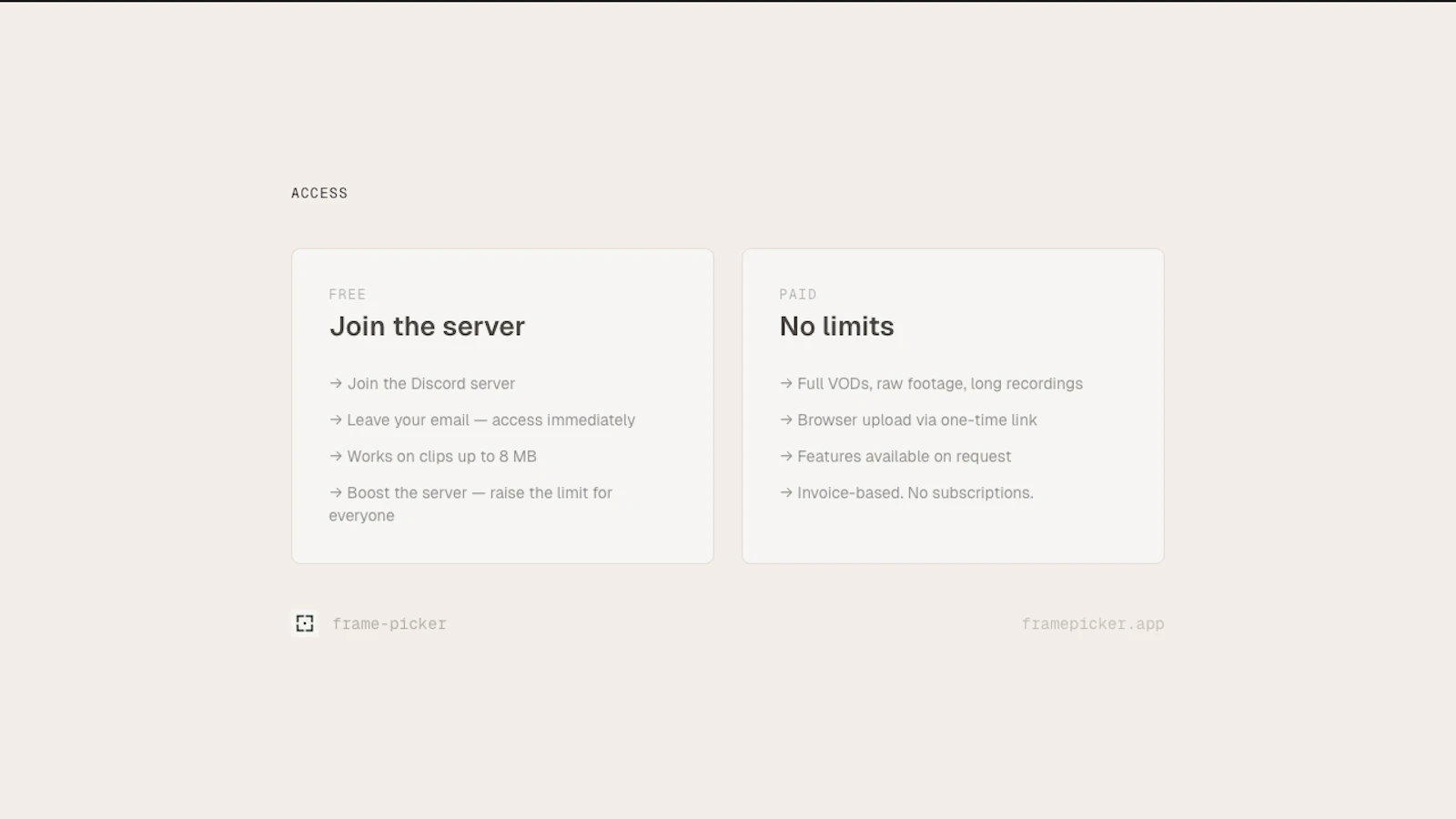Open the framepicker.app link
1456x819 pixels.
tap(1092, 624)
